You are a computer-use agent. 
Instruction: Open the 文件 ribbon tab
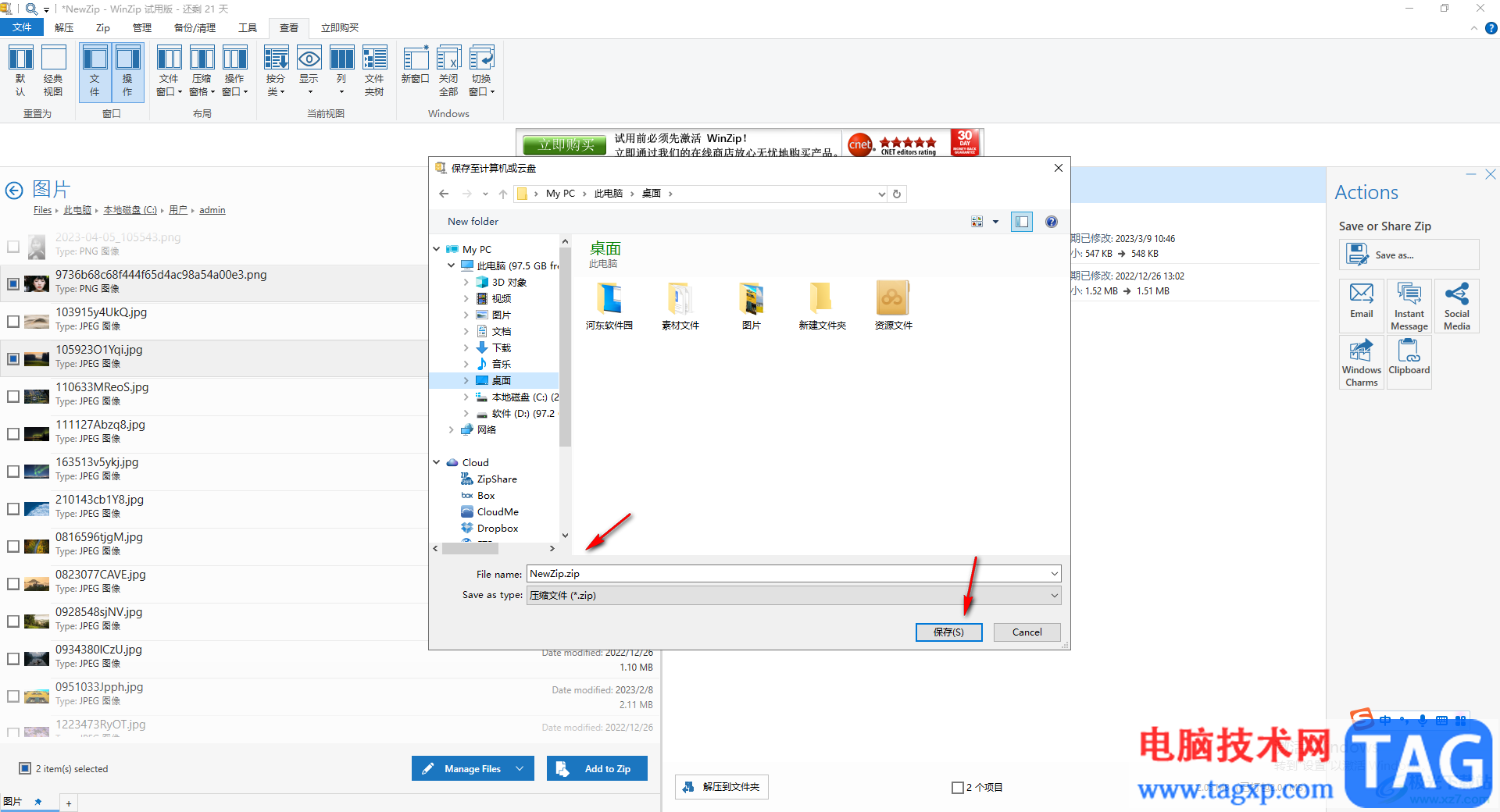pos(23,27)
